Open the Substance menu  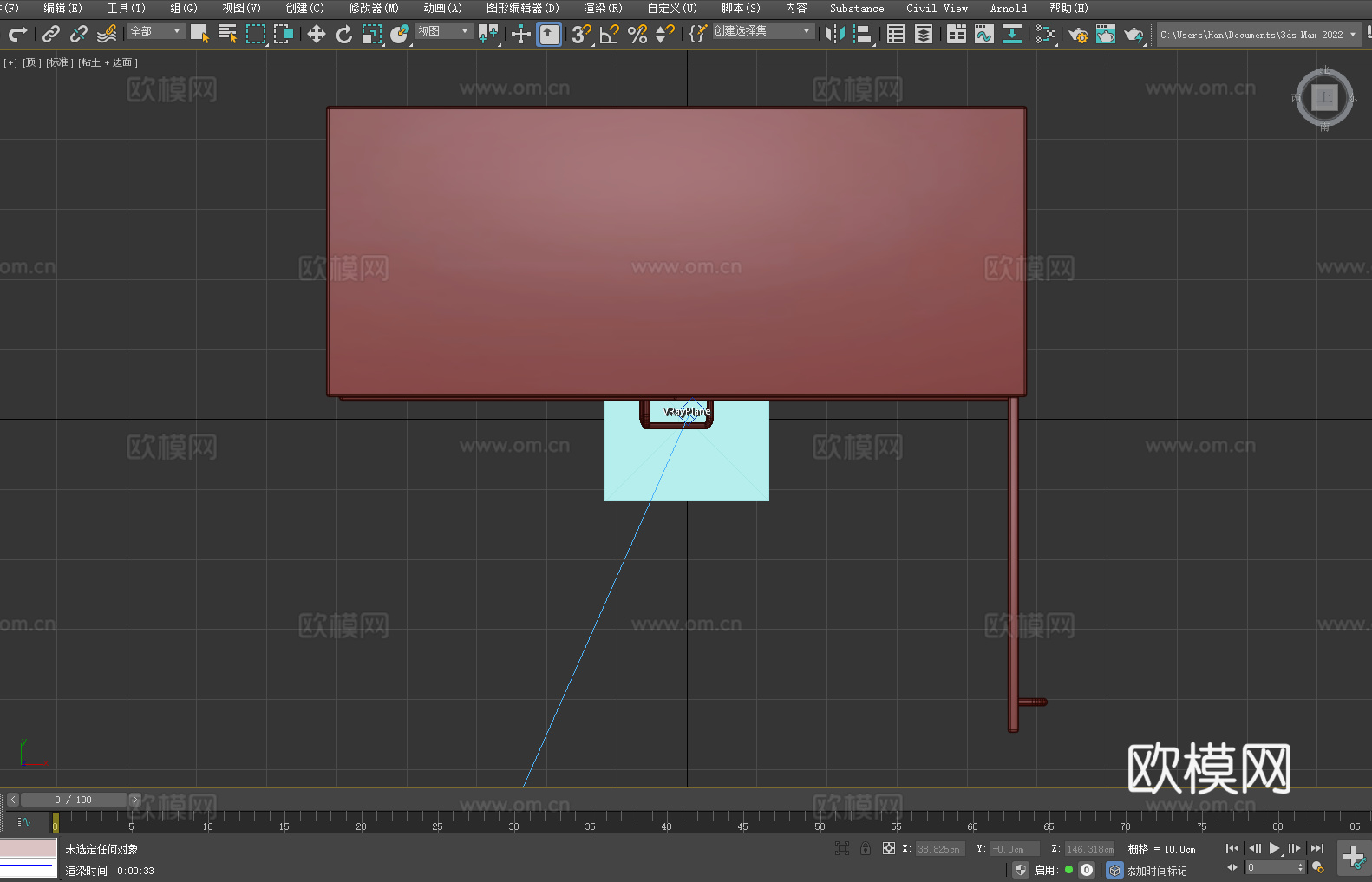(857, 8)
